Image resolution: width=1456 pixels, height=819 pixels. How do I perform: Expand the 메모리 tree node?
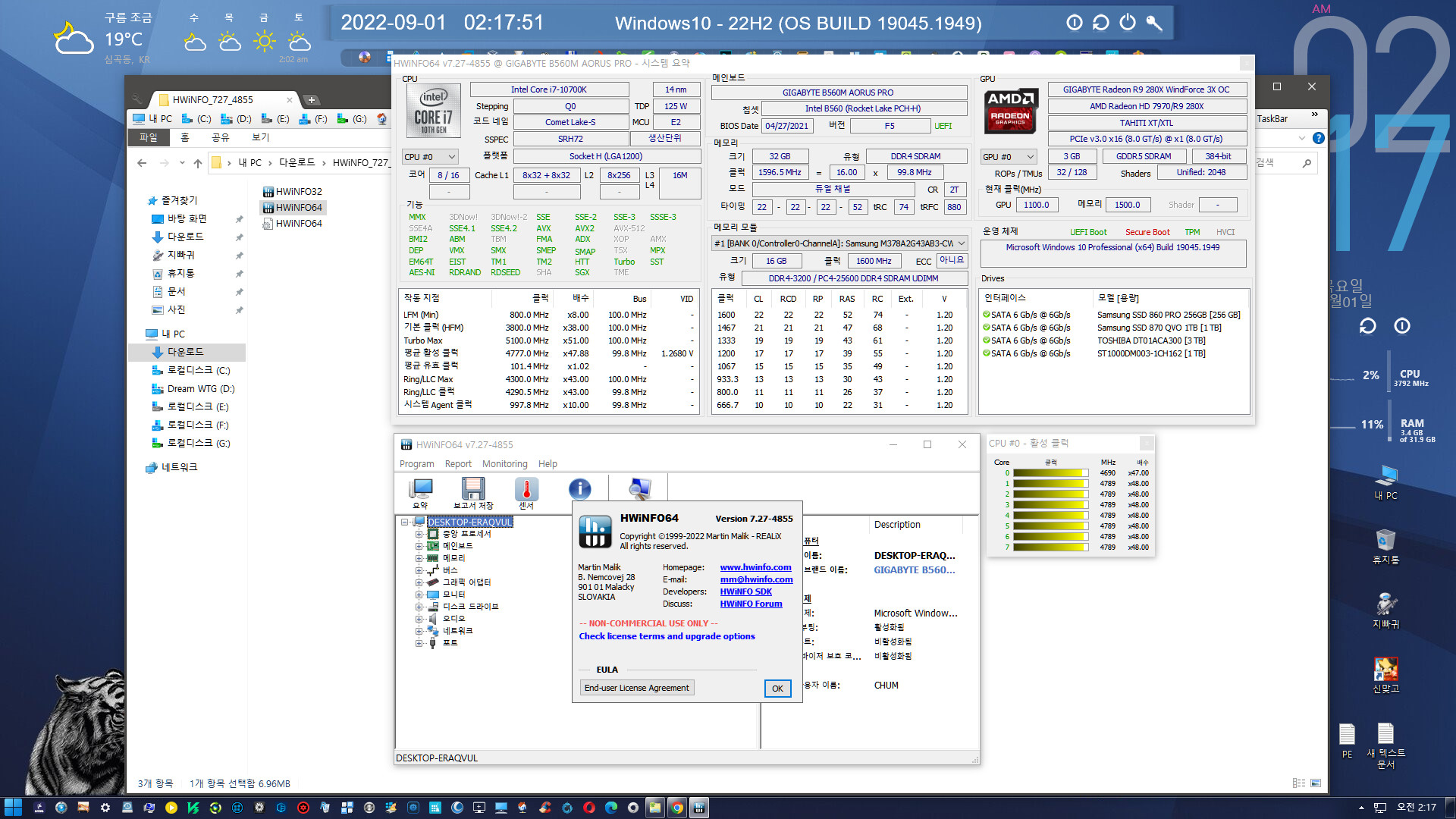click(x=419, y=559)
